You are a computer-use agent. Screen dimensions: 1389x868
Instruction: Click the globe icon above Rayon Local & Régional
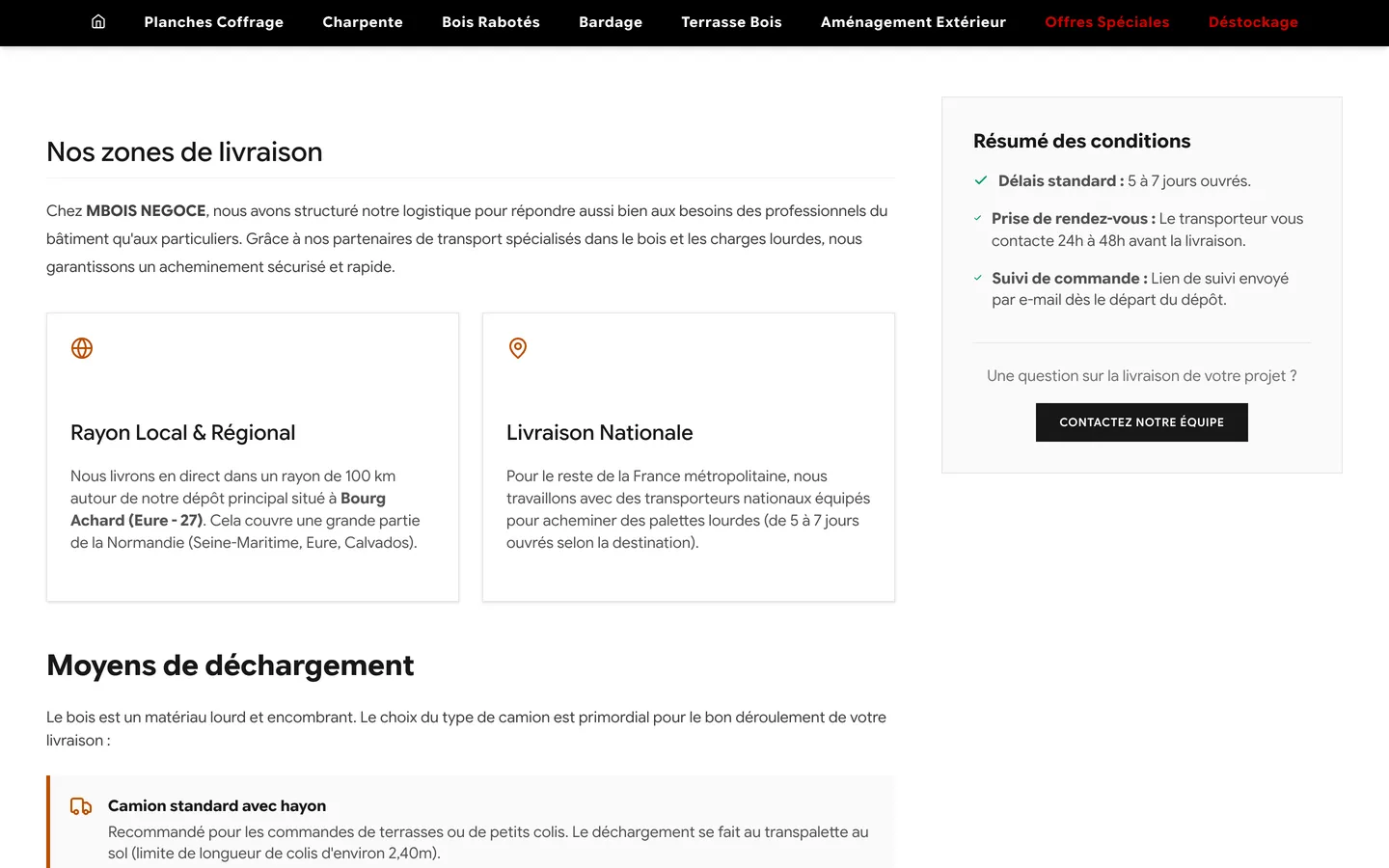tap(82, 348)
